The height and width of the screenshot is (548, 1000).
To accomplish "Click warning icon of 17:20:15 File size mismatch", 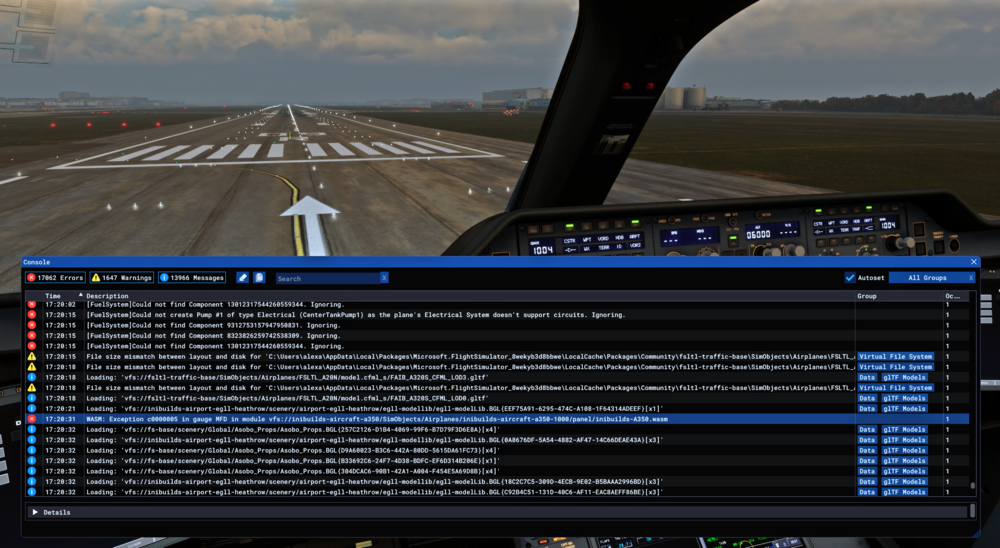I will click(x=31, y=357).
